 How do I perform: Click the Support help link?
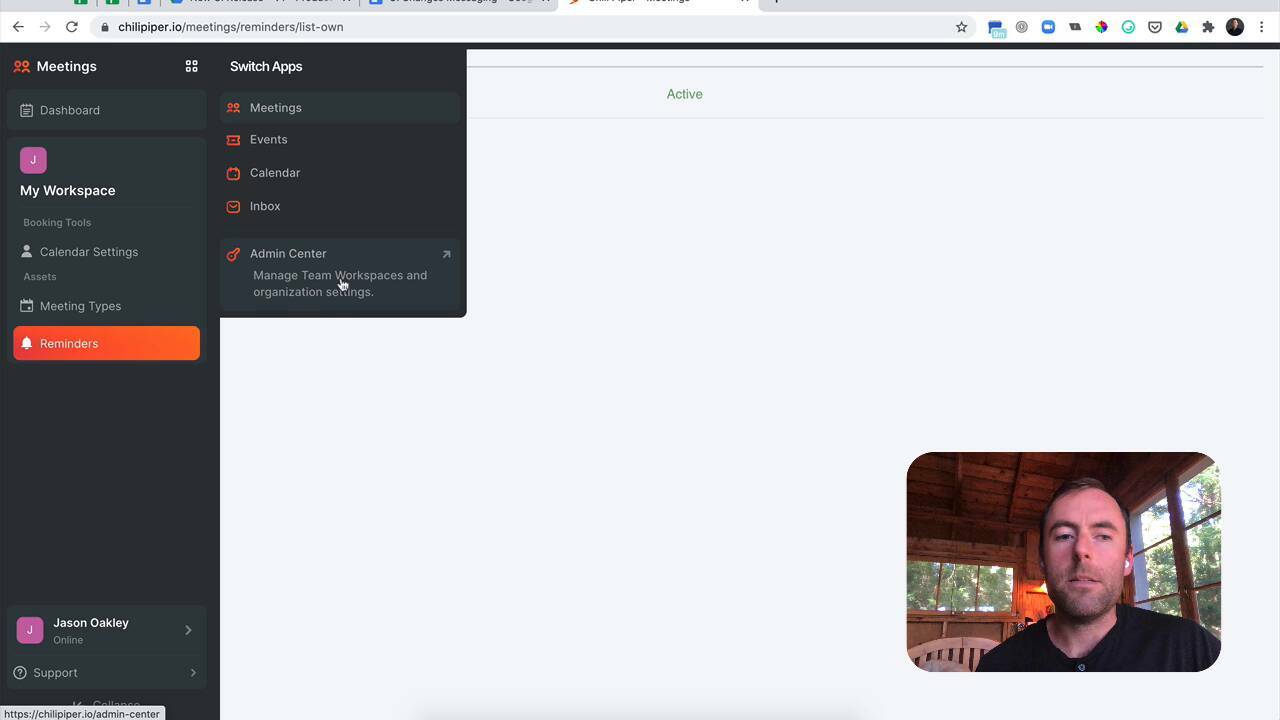point(55,672)
